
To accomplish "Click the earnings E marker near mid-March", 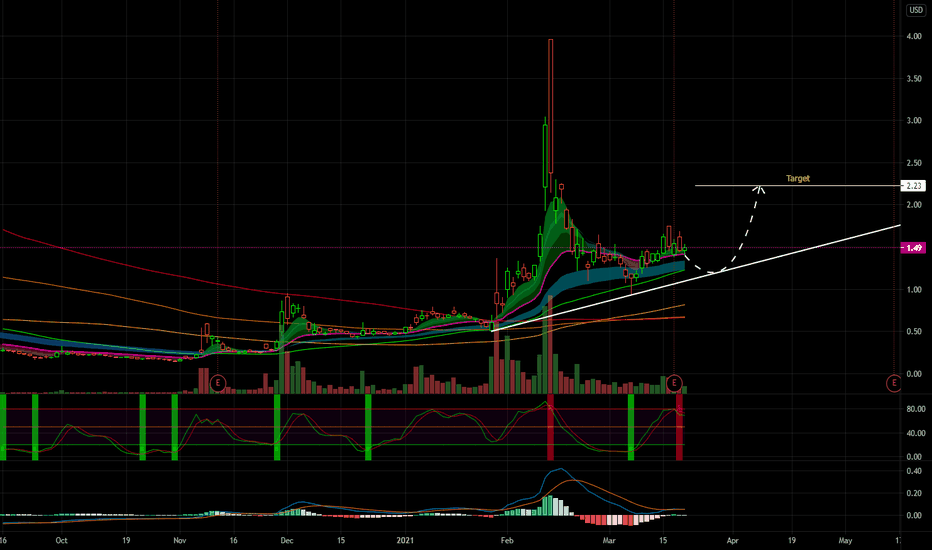I will (674, 383).
